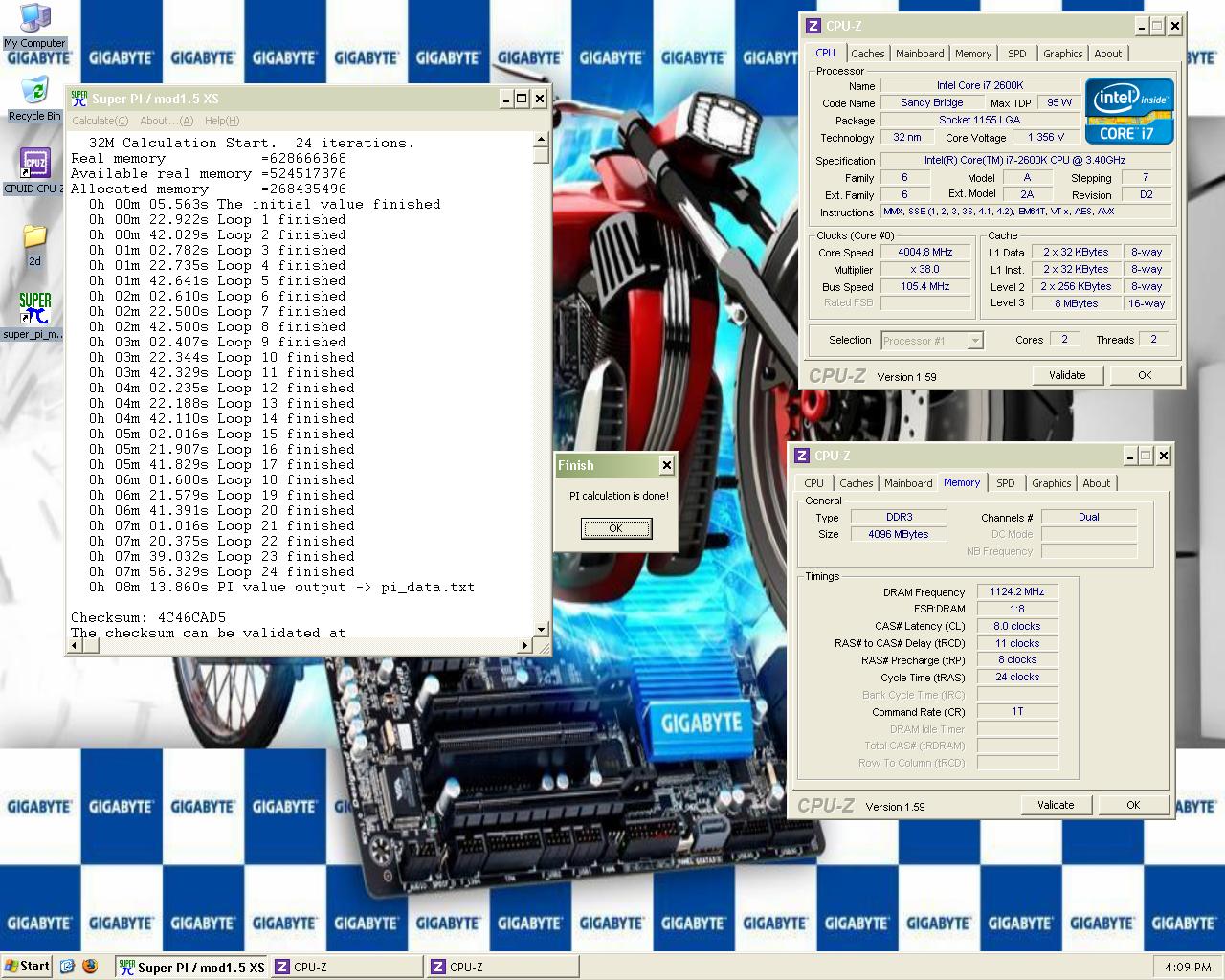
Task: Click memory Size value 4096 MBytes
Action: (899, 534)
